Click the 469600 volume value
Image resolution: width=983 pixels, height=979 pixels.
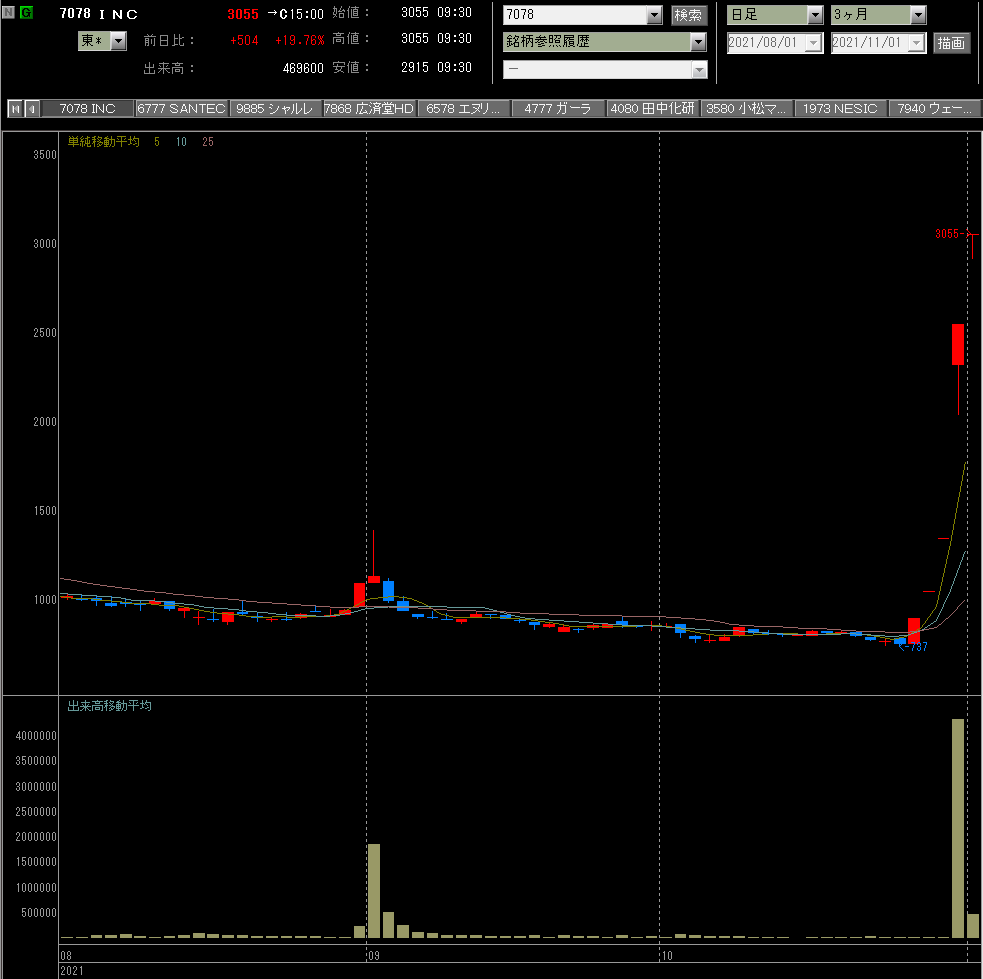(x=303, y=68)
